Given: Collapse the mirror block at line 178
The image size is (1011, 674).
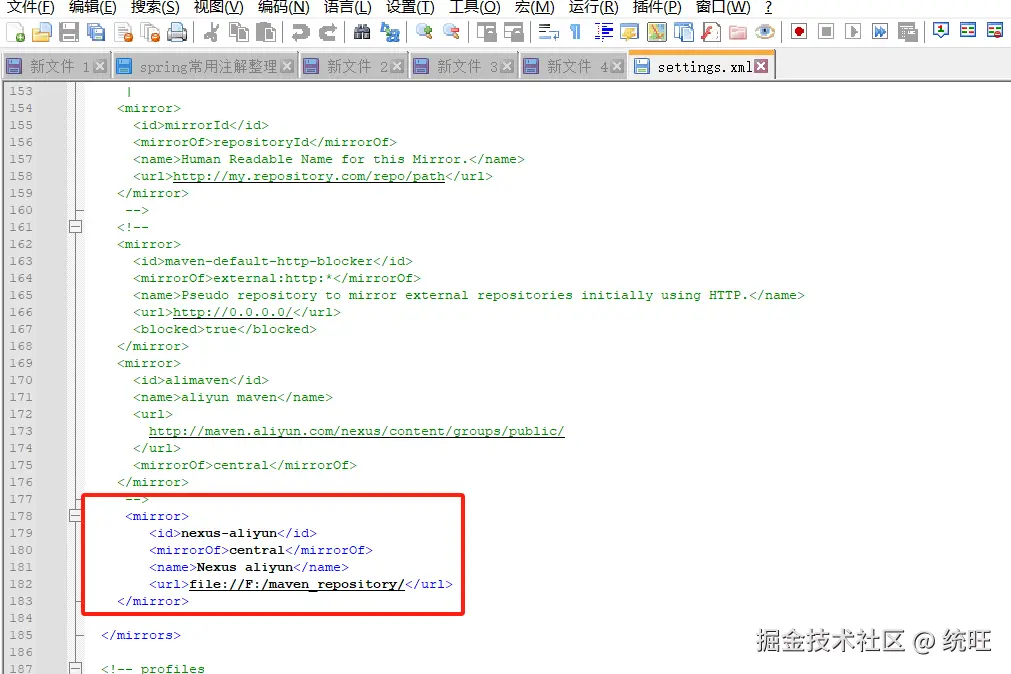Looking at the screenshot, I should [75, 516].
